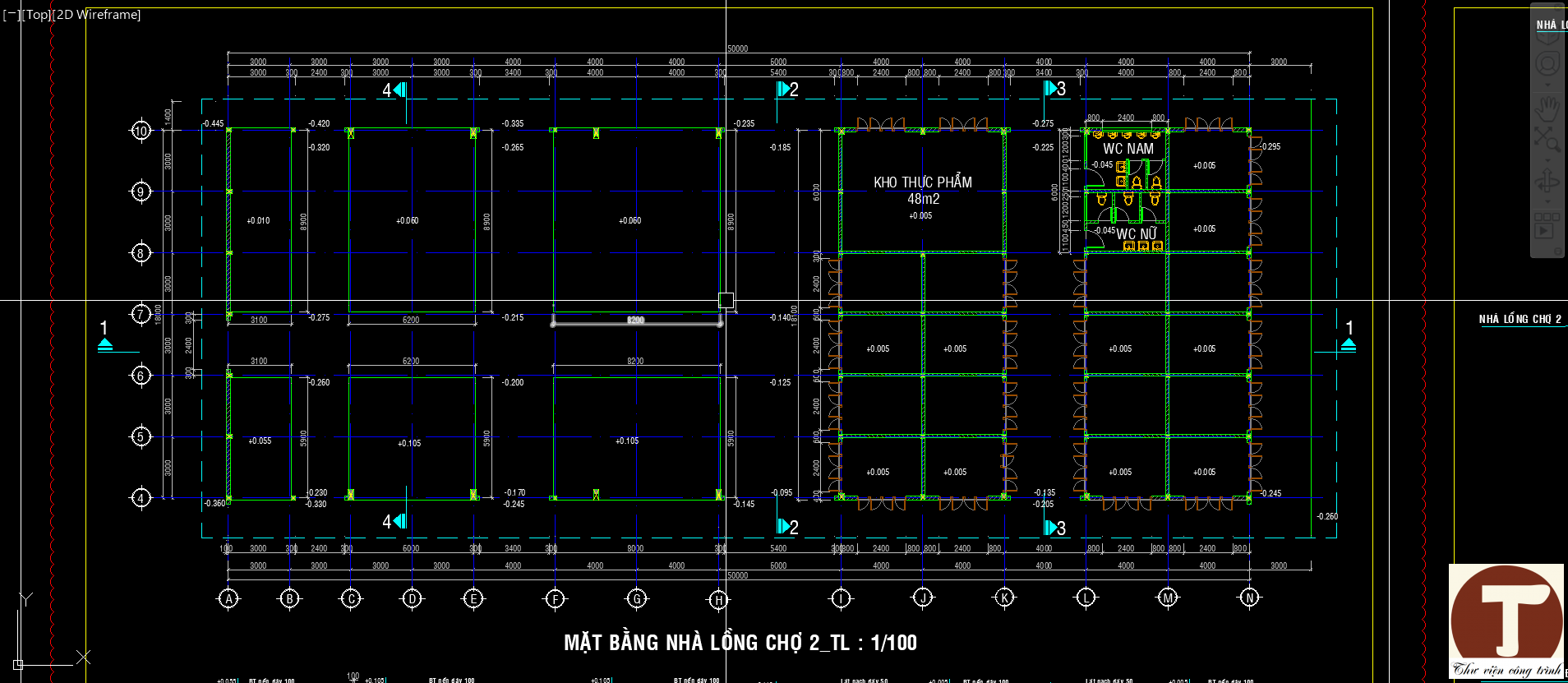This screenshot has height=683, width=1568.
Task: Activate the Pan hand tool in navigation bar
Action: coord(1547,108)
